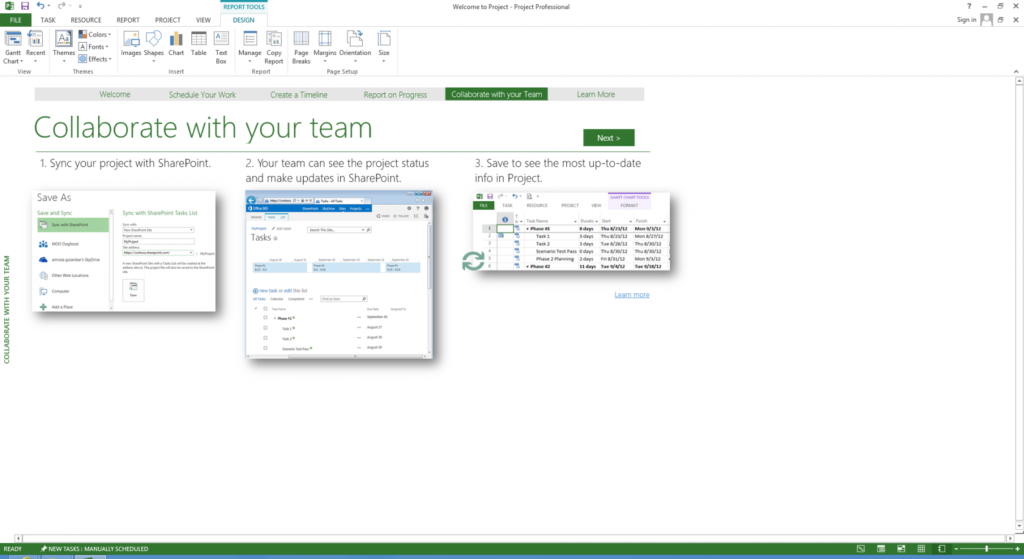
Task: Click the Learn more hyperlink
Action: 632,295
